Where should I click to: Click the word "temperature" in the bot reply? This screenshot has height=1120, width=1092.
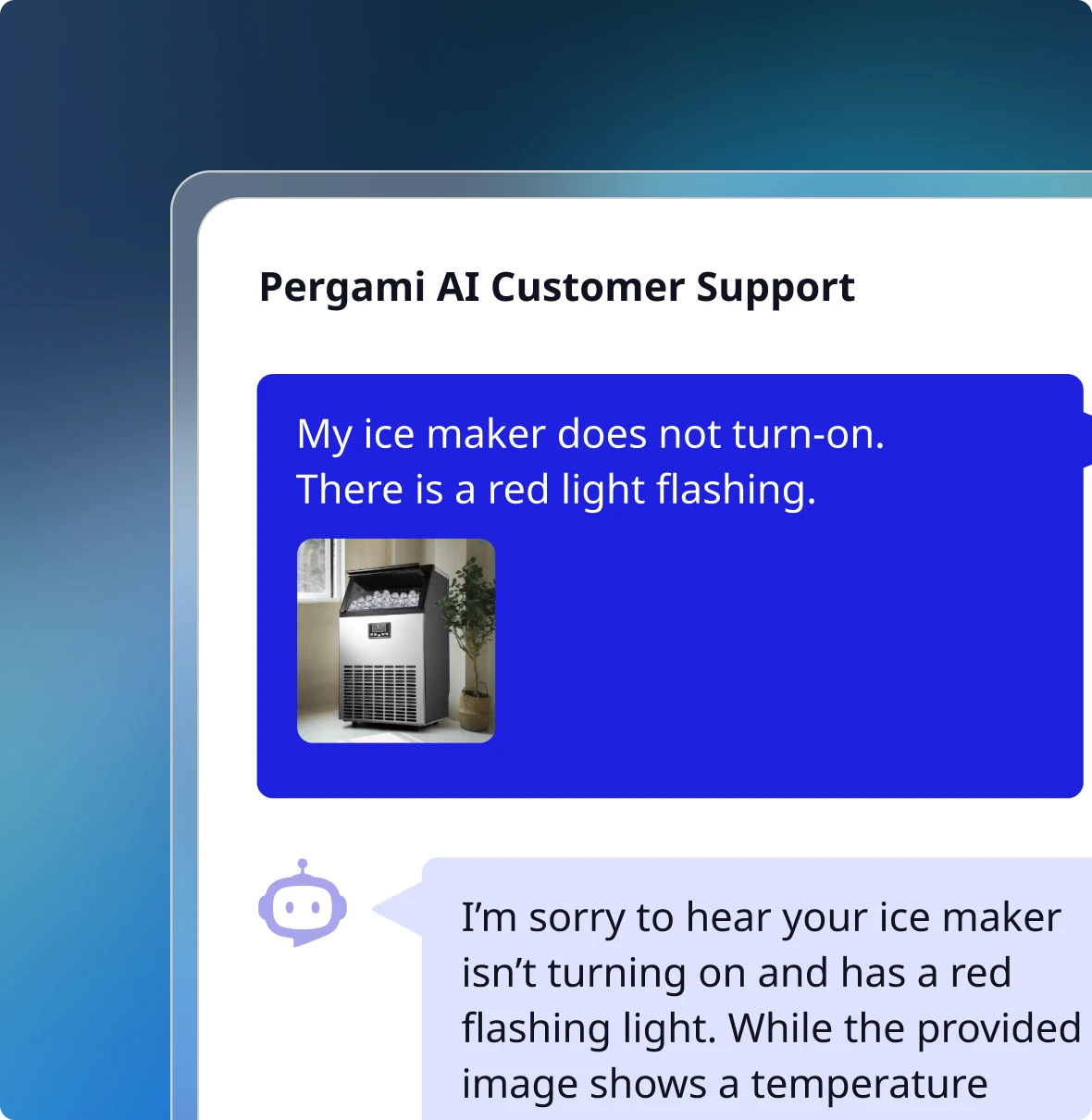[x=869, y=1084]
